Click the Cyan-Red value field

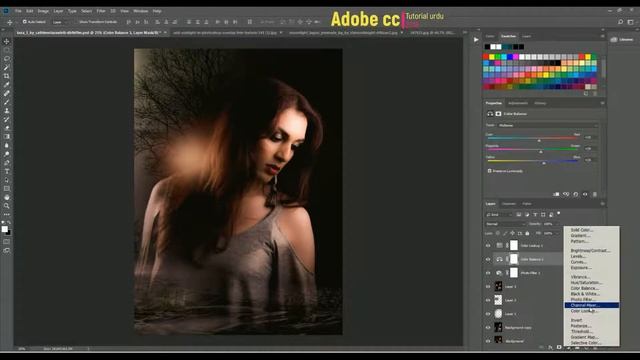coord(590,138)
